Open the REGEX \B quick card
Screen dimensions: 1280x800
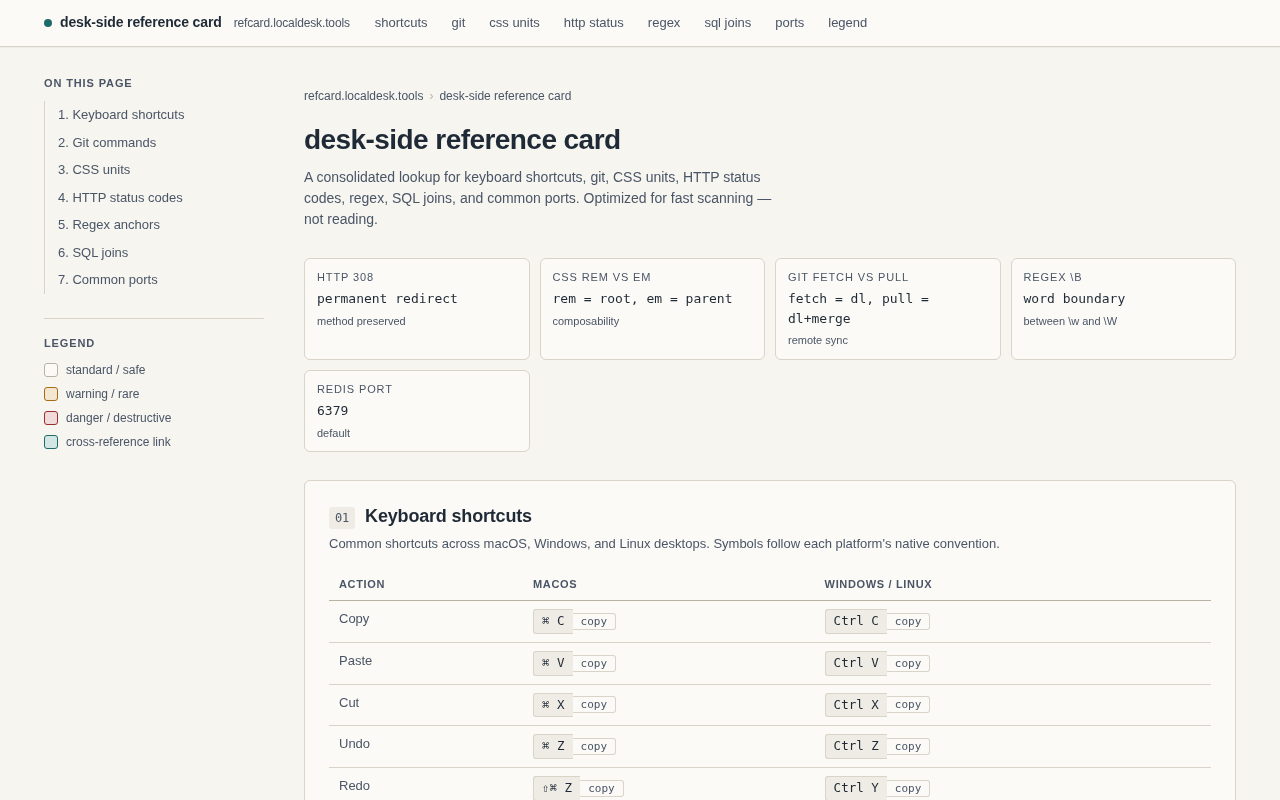coord(1123,309)
